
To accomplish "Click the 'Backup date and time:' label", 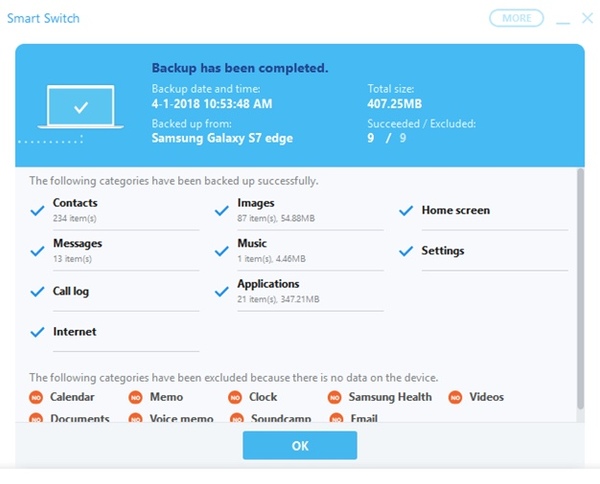I will (x=206, y=89).
